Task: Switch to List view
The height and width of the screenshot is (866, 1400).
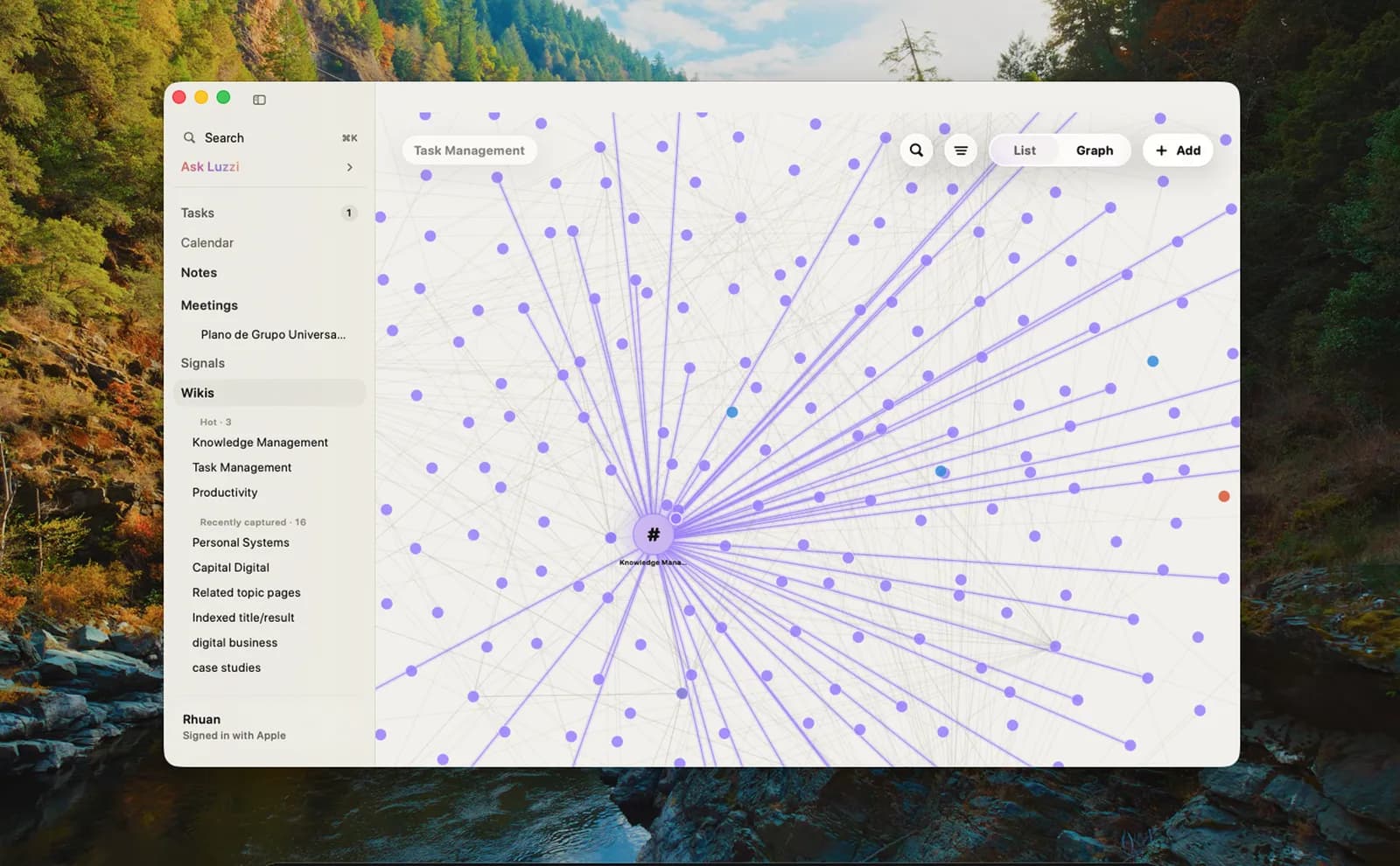Action: (x=1024, y=150)
